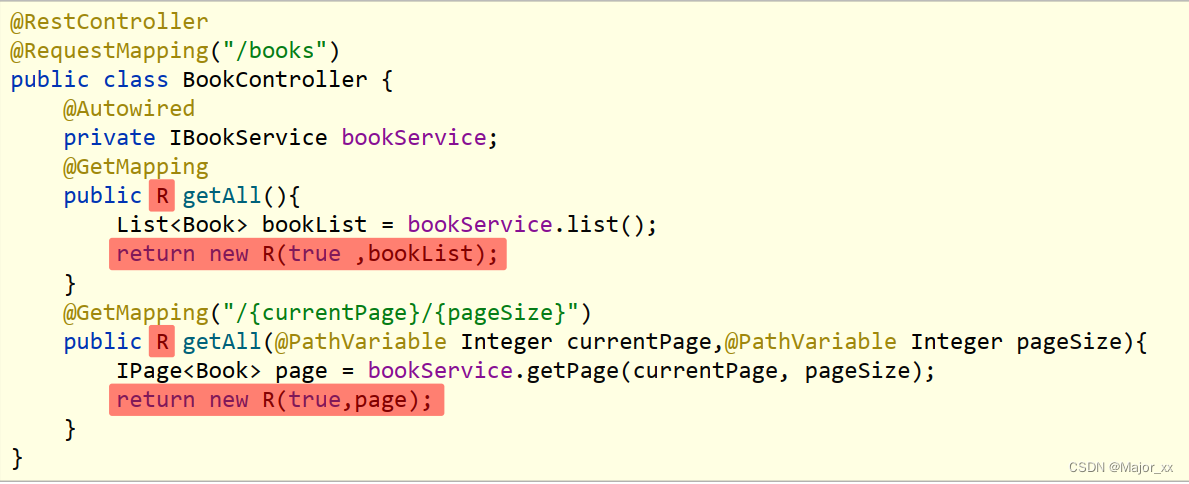Click the List<Book> type
Screen dimensions: 1189x484
(x=182, y=225)
